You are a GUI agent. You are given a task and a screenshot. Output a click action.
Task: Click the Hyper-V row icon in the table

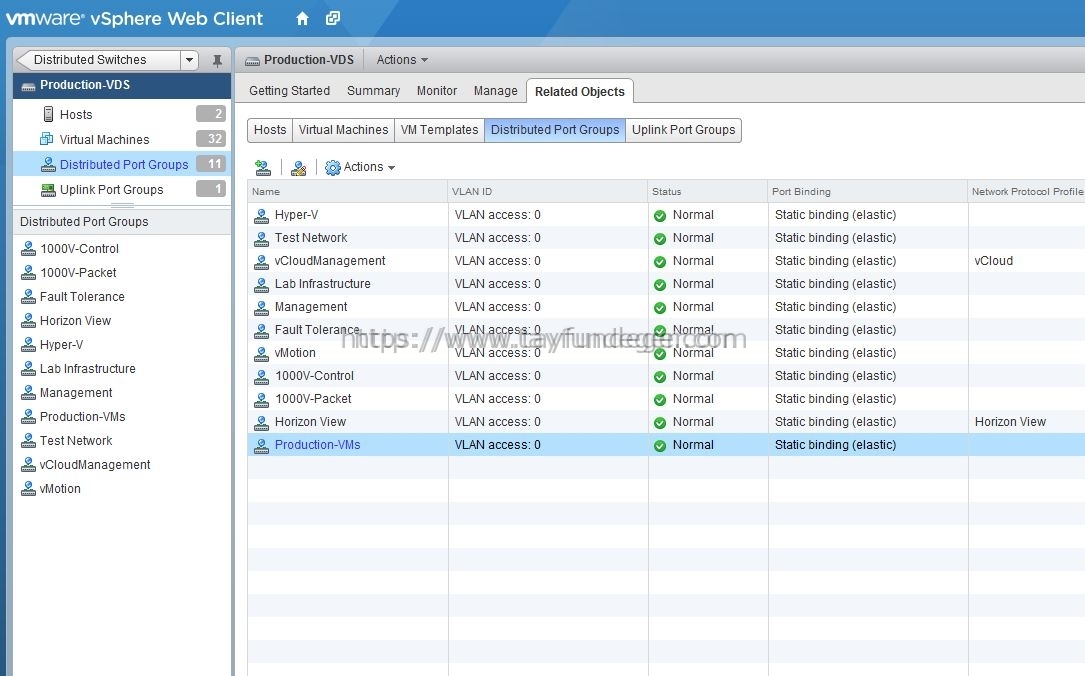pos(262,216)
